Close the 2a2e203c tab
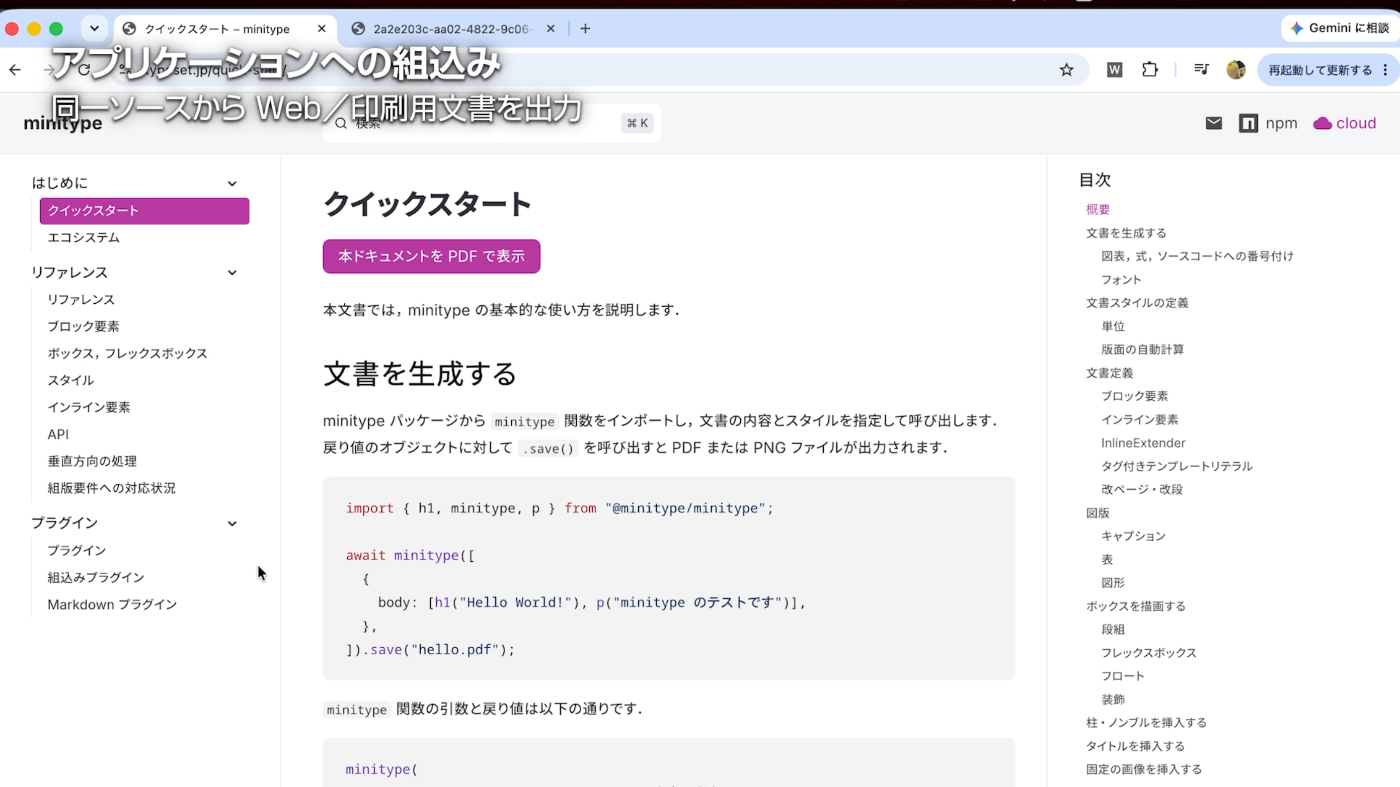This screenshot has width=1400, height=787. coord(551,29)
